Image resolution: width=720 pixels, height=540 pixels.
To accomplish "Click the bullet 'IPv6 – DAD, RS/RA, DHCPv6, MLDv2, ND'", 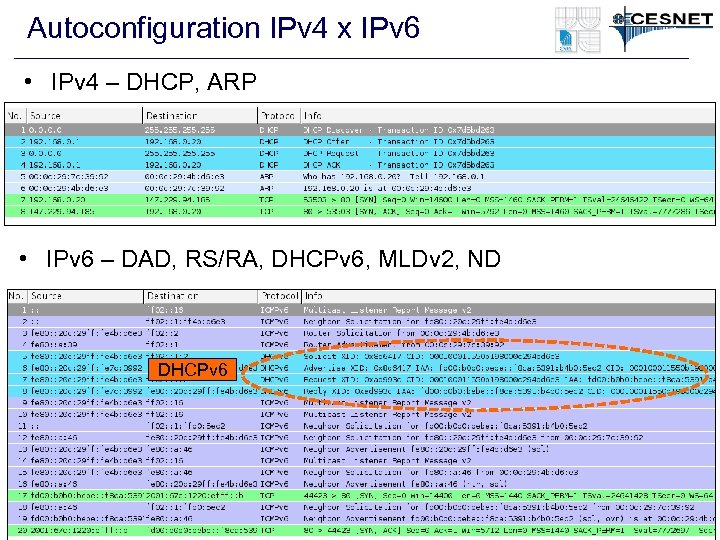I will [x=273, y=259].
